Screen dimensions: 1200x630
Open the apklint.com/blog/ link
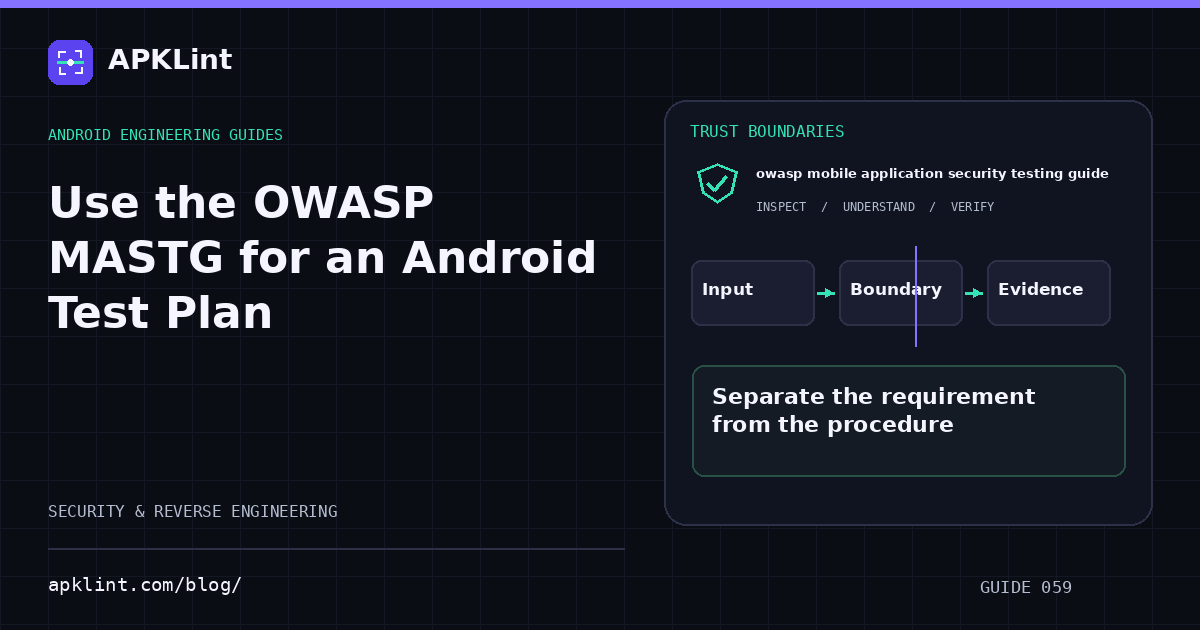(x=145, y=585)
